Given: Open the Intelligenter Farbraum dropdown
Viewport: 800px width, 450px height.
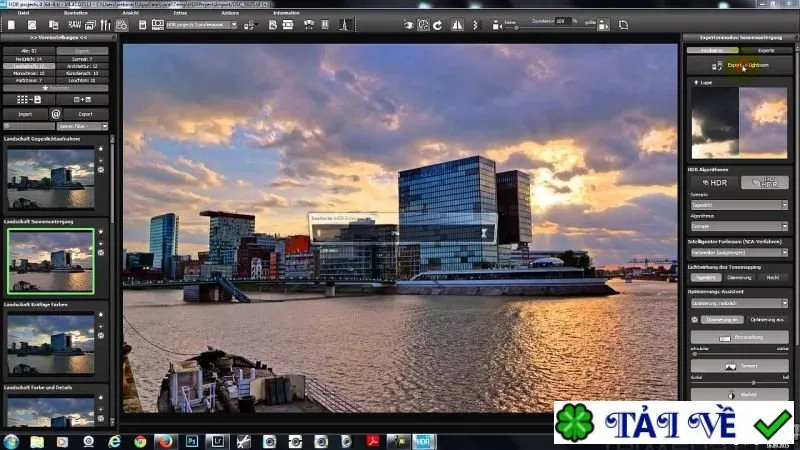Looking at the screenshot, I should click(739, 252).
